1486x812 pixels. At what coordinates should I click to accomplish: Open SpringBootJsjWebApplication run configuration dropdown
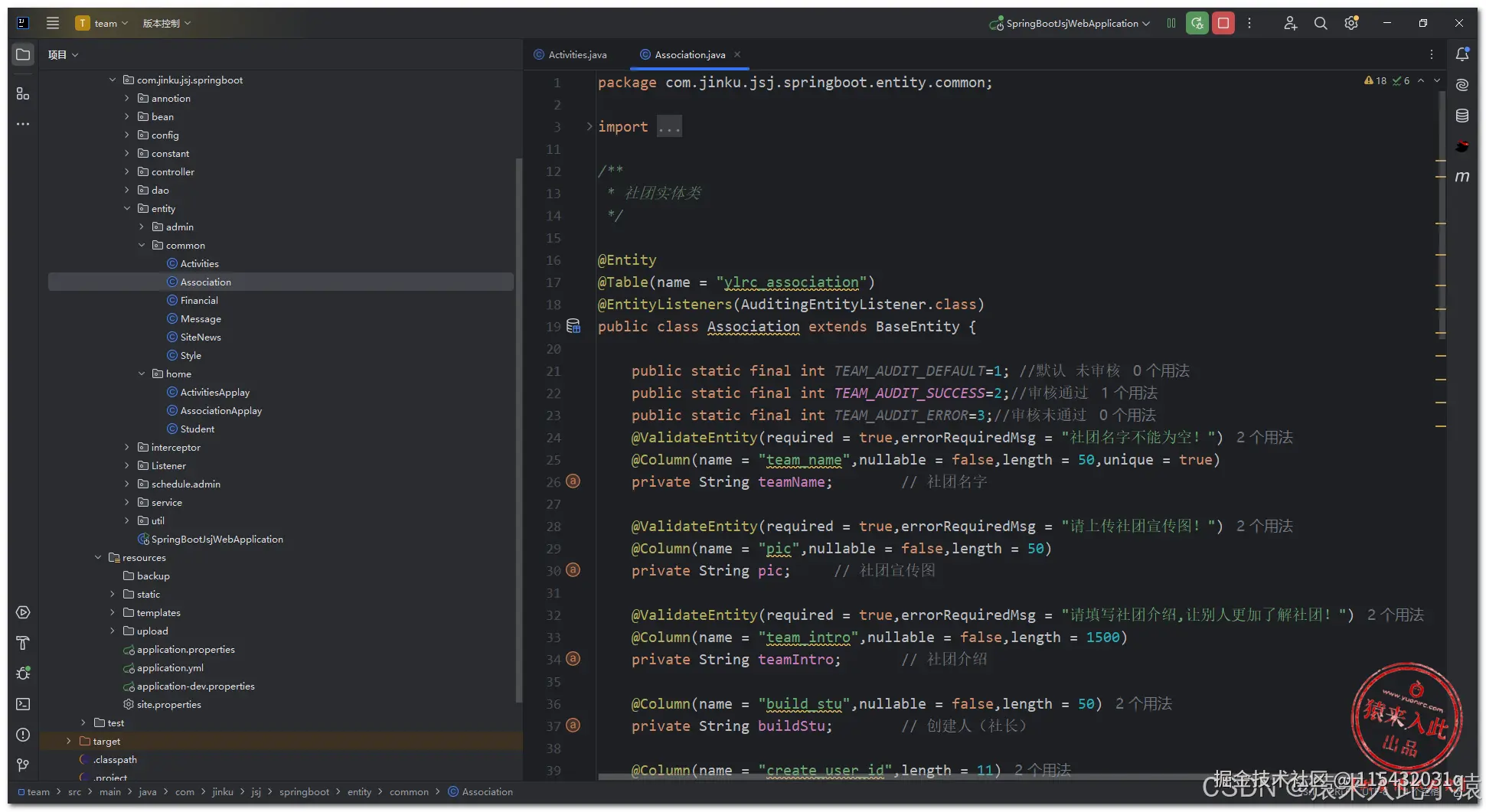coord(1070,23)
